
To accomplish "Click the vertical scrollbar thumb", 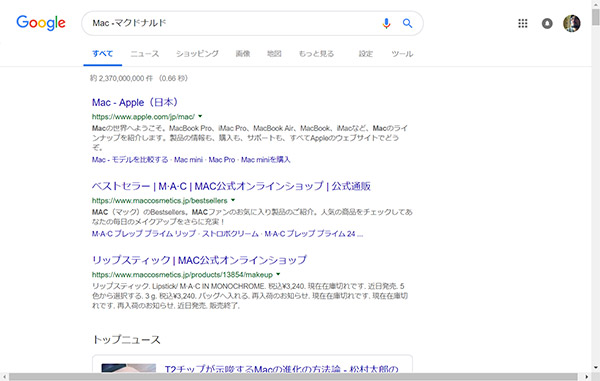I will pos(596,17).
